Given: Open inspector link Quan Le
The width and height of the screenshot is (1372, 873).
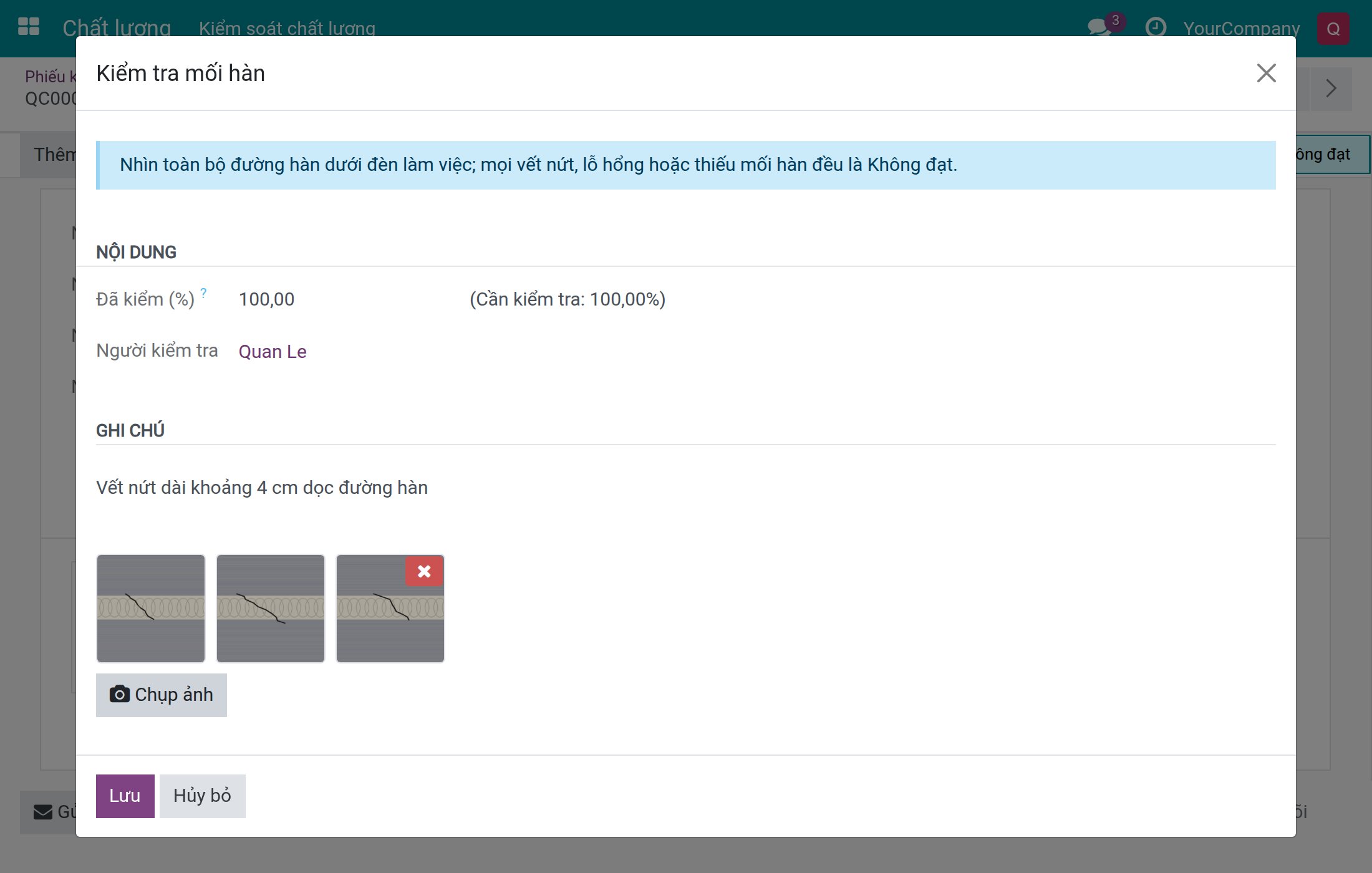Looking at the screenshot, I should click(x=273, y=352).
